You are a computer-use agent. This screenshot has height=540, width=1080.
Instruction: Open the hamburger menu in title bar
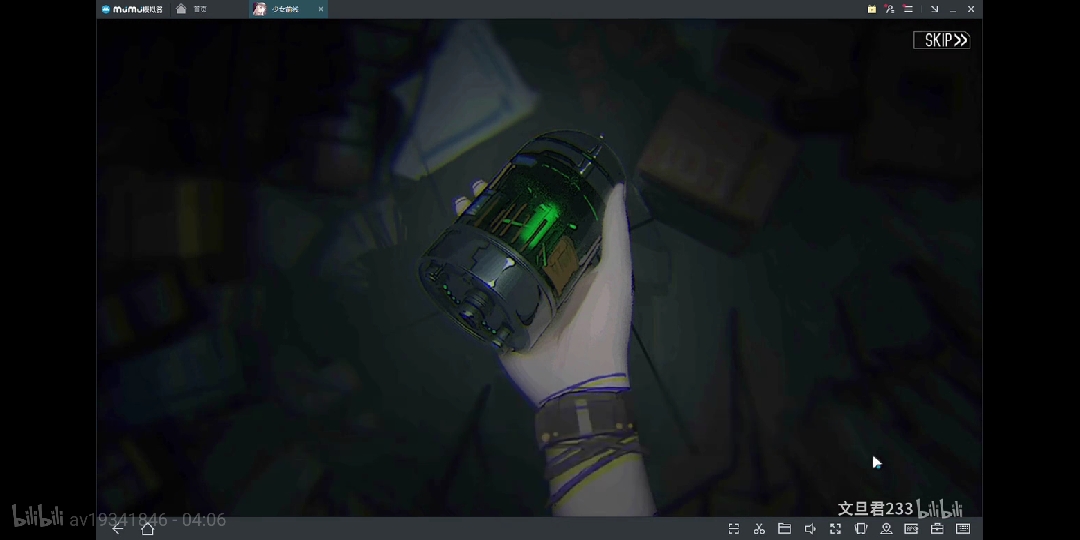(x=908, y=9)
